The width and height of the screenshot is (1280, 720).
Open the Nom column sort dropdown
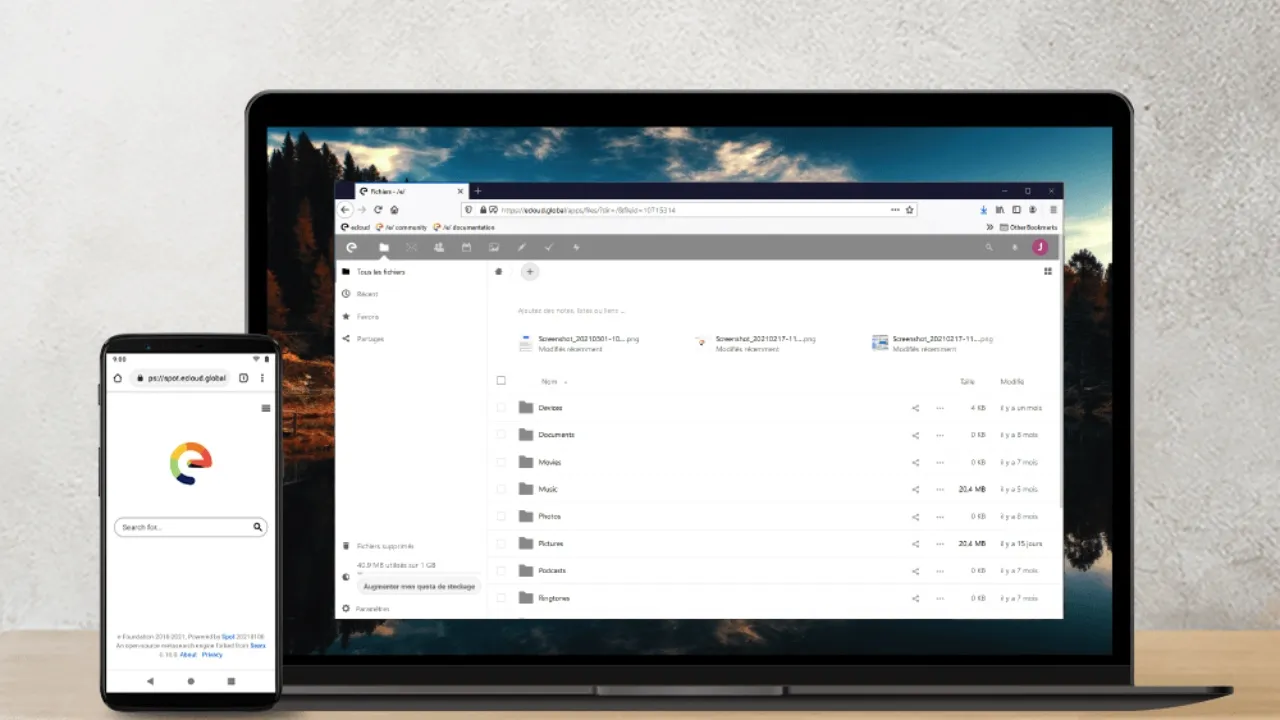click(555, 381)
